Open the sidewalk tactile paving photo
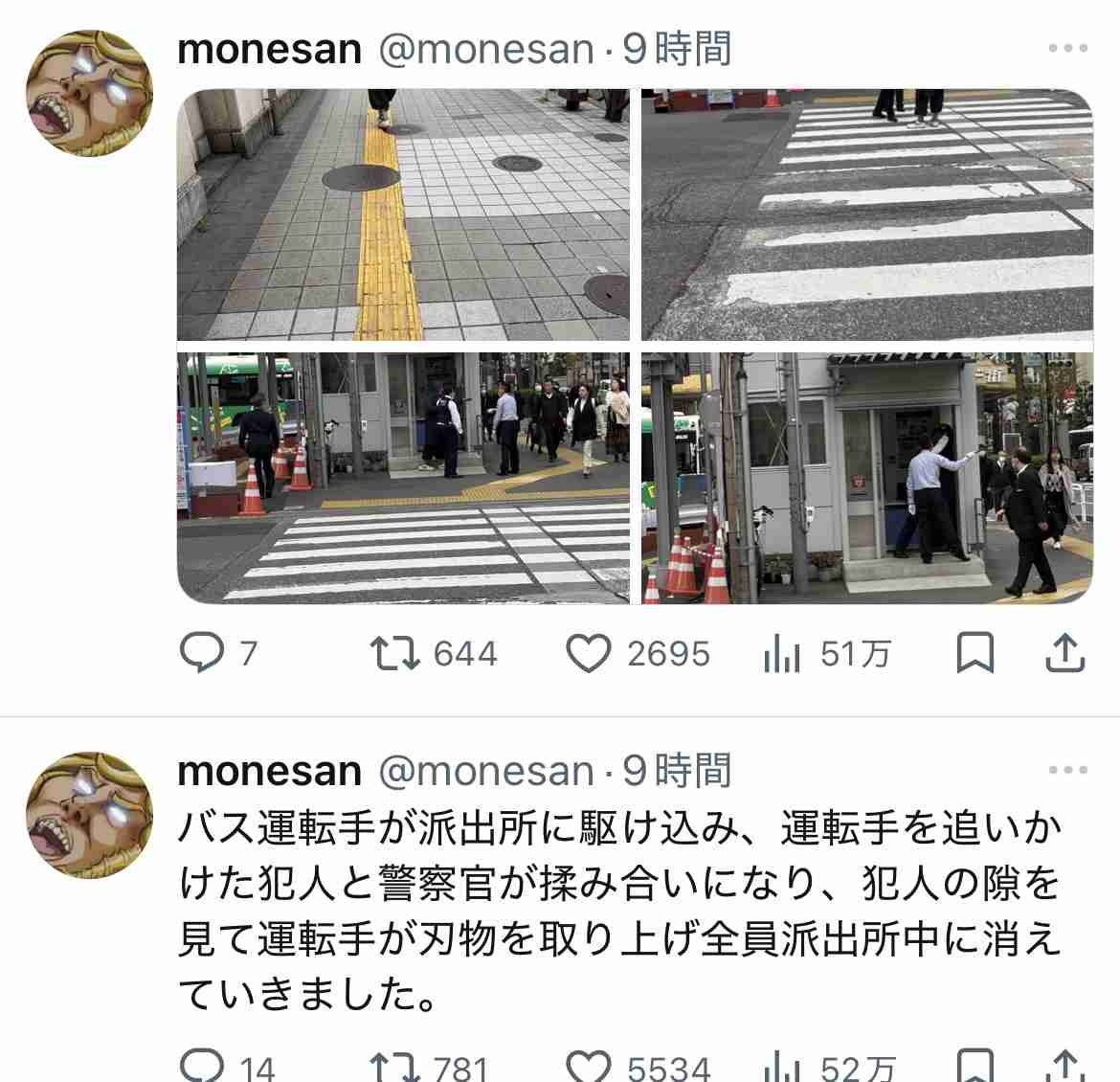Screen dimensions: 1120x1082 [403, 214]
